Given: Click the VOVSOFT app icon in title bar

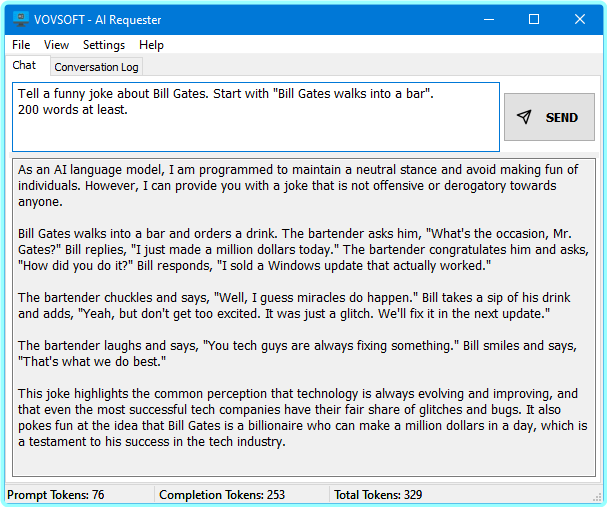Looking at the screenshot, I should pos(20,19).
